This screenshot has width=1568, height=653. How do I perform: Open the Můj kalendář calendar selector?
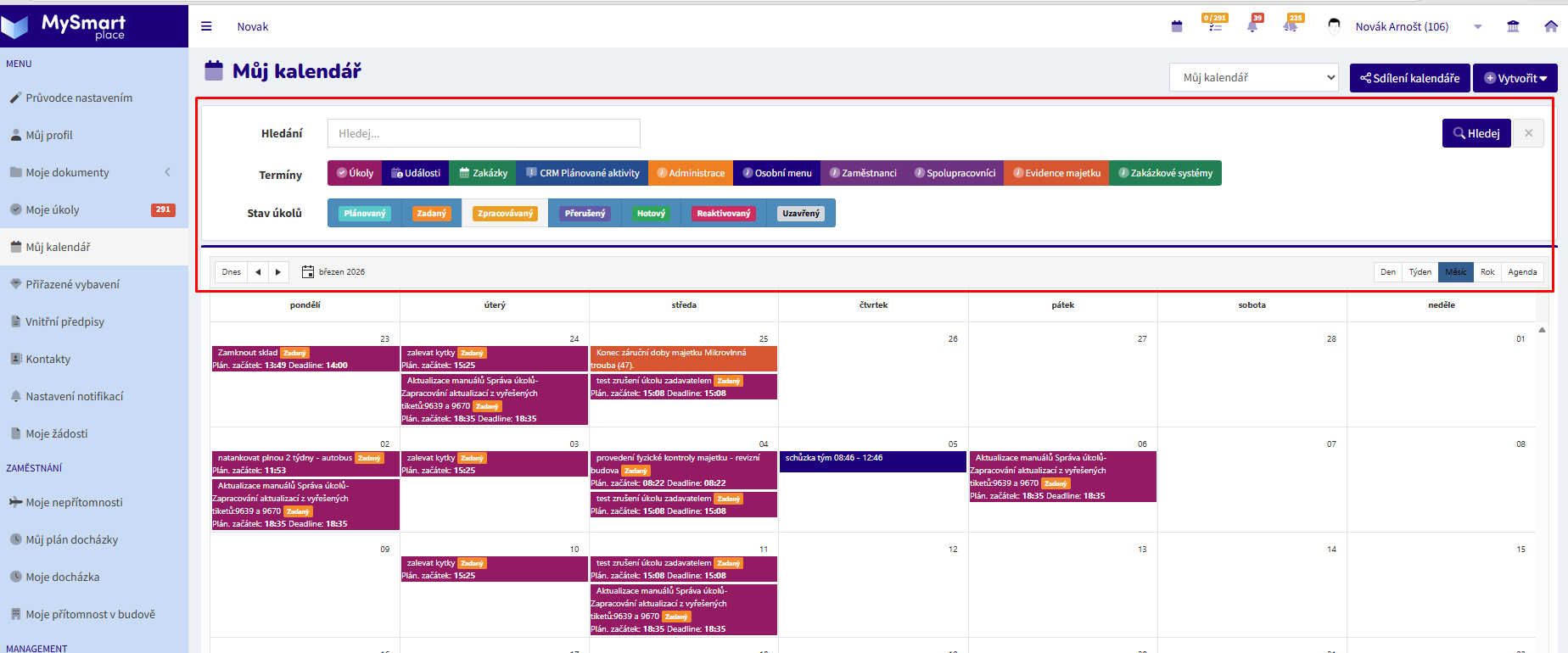point(1253,77)
